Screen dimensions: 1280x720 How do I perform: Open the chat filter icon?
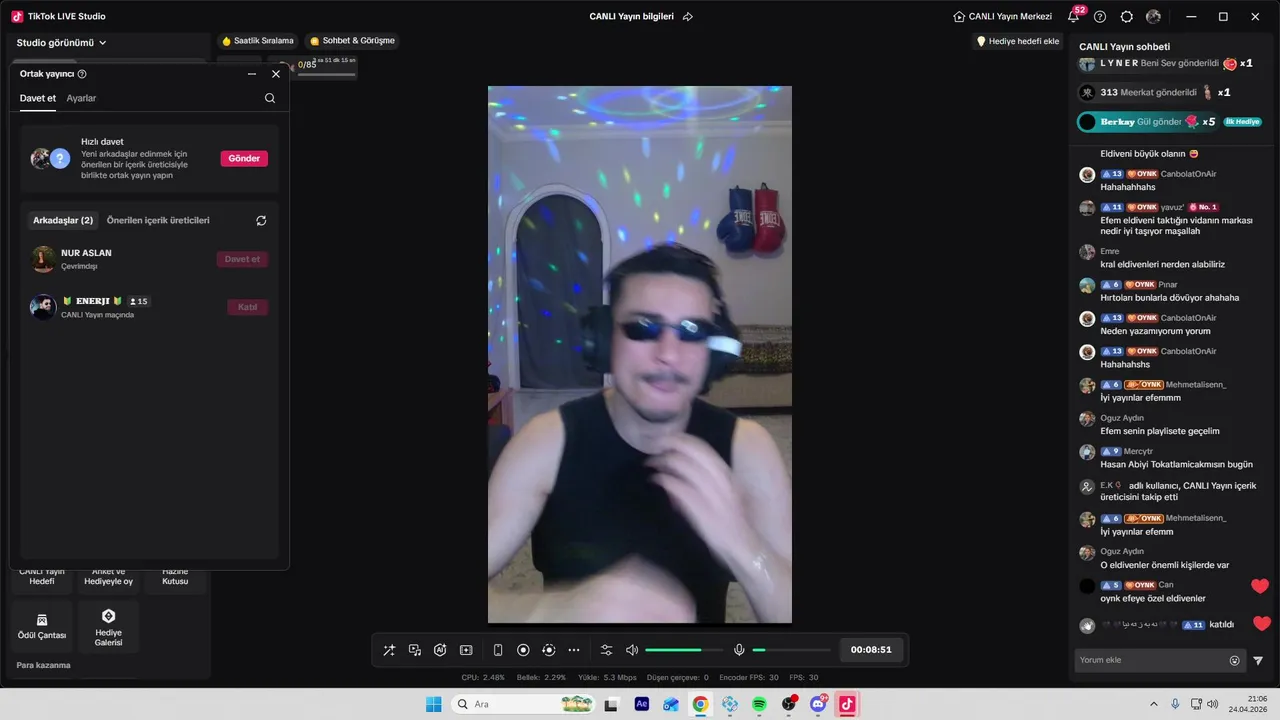click(1258, 660)
